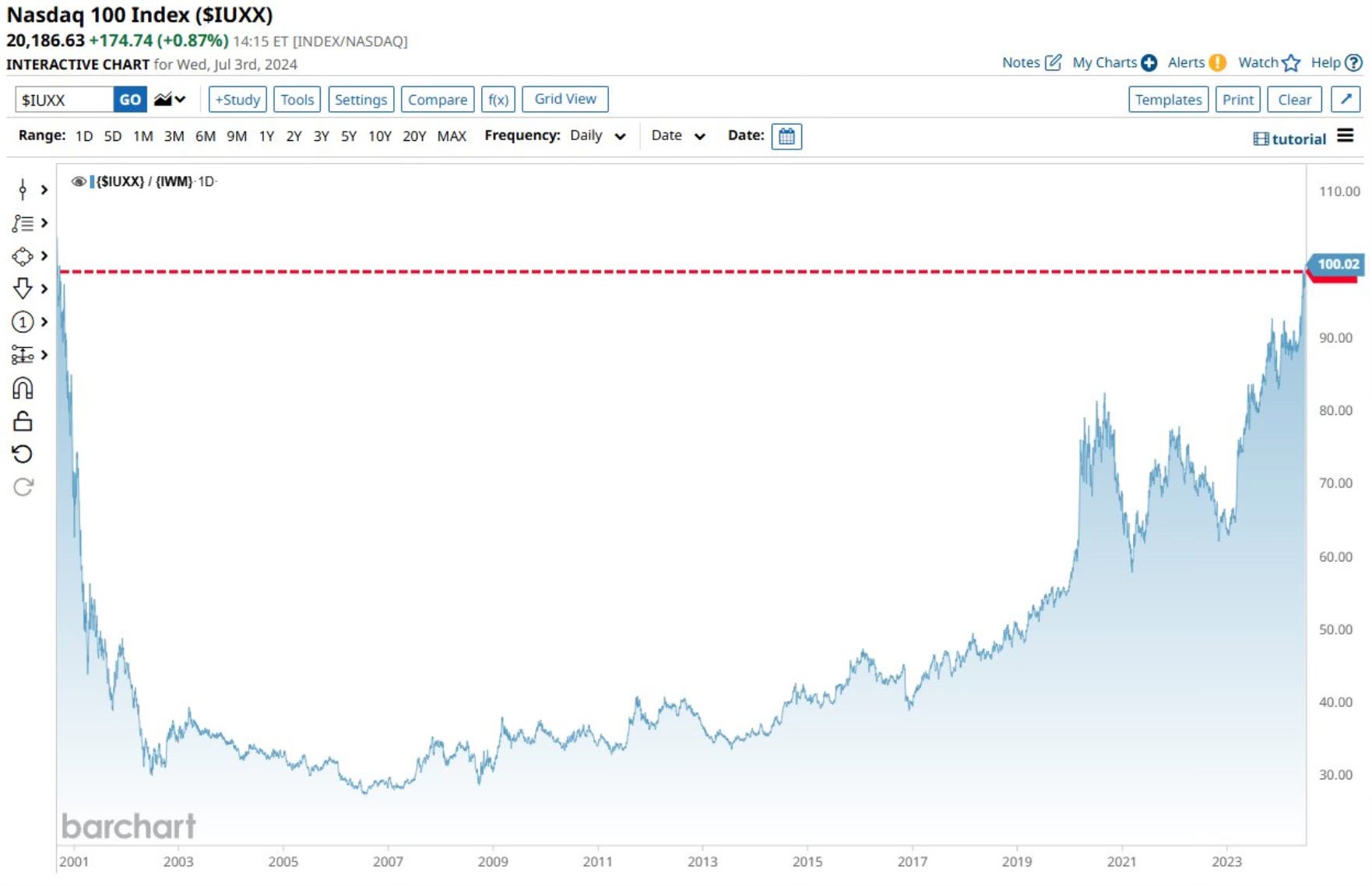
Task: Open the Date type dropdown
Action: (678, 135)
